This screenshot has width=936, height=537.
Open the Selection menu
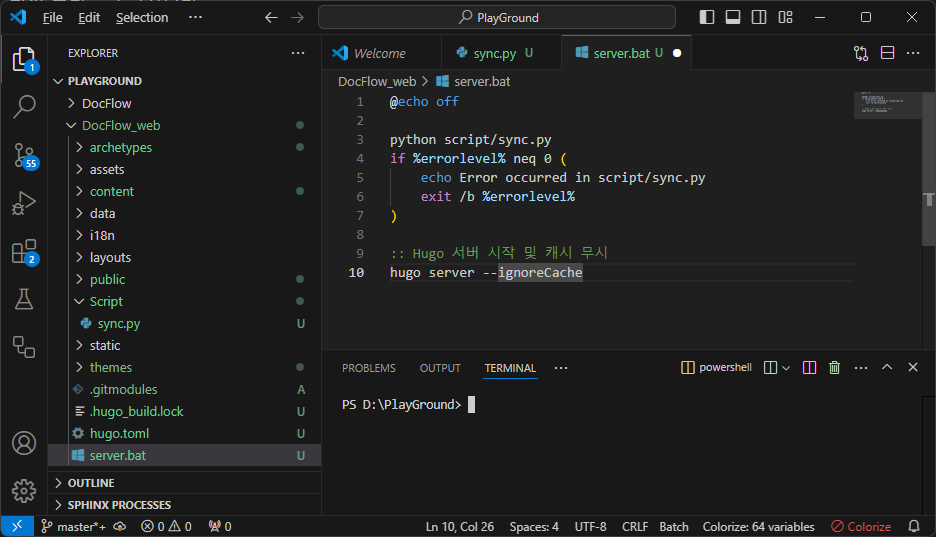pyautogui.click(x=142, y=18)
